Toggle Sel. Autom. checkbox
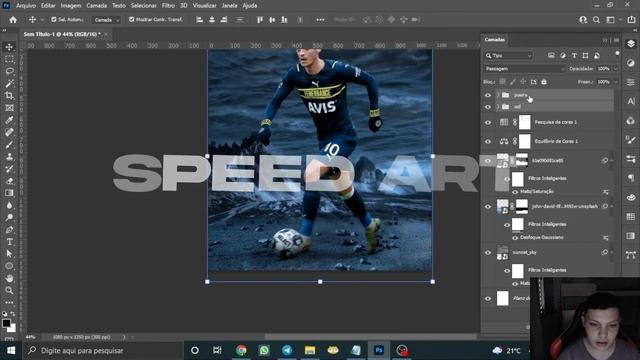 pyautogui.click(x=54, y=20)
